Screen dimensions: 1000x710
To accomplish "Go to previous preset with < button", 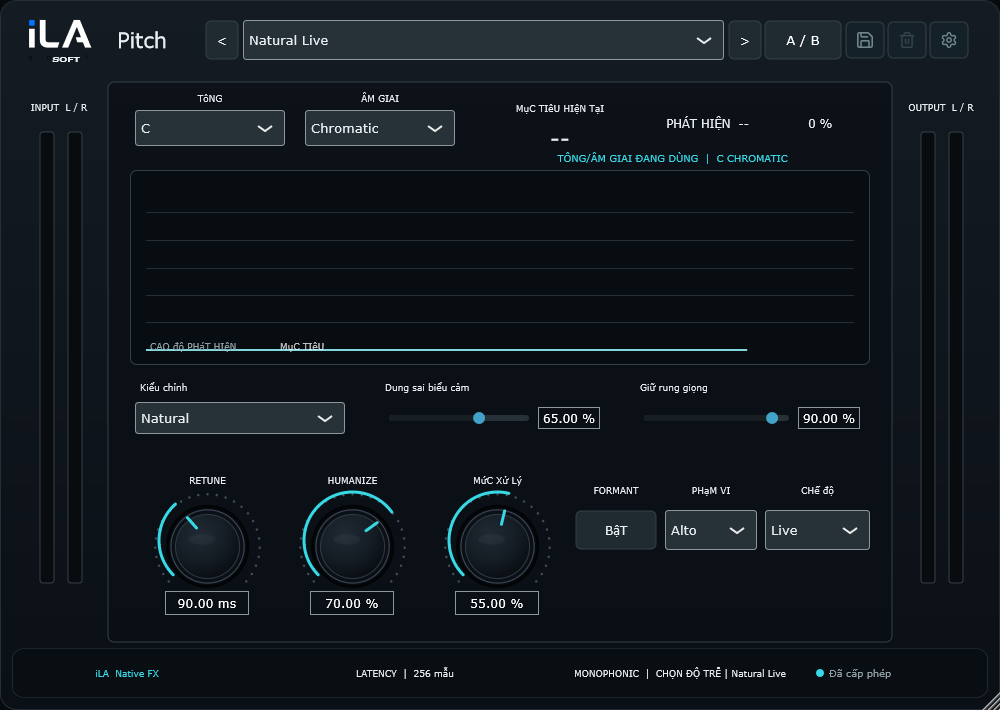I will (x=222, y=40).
